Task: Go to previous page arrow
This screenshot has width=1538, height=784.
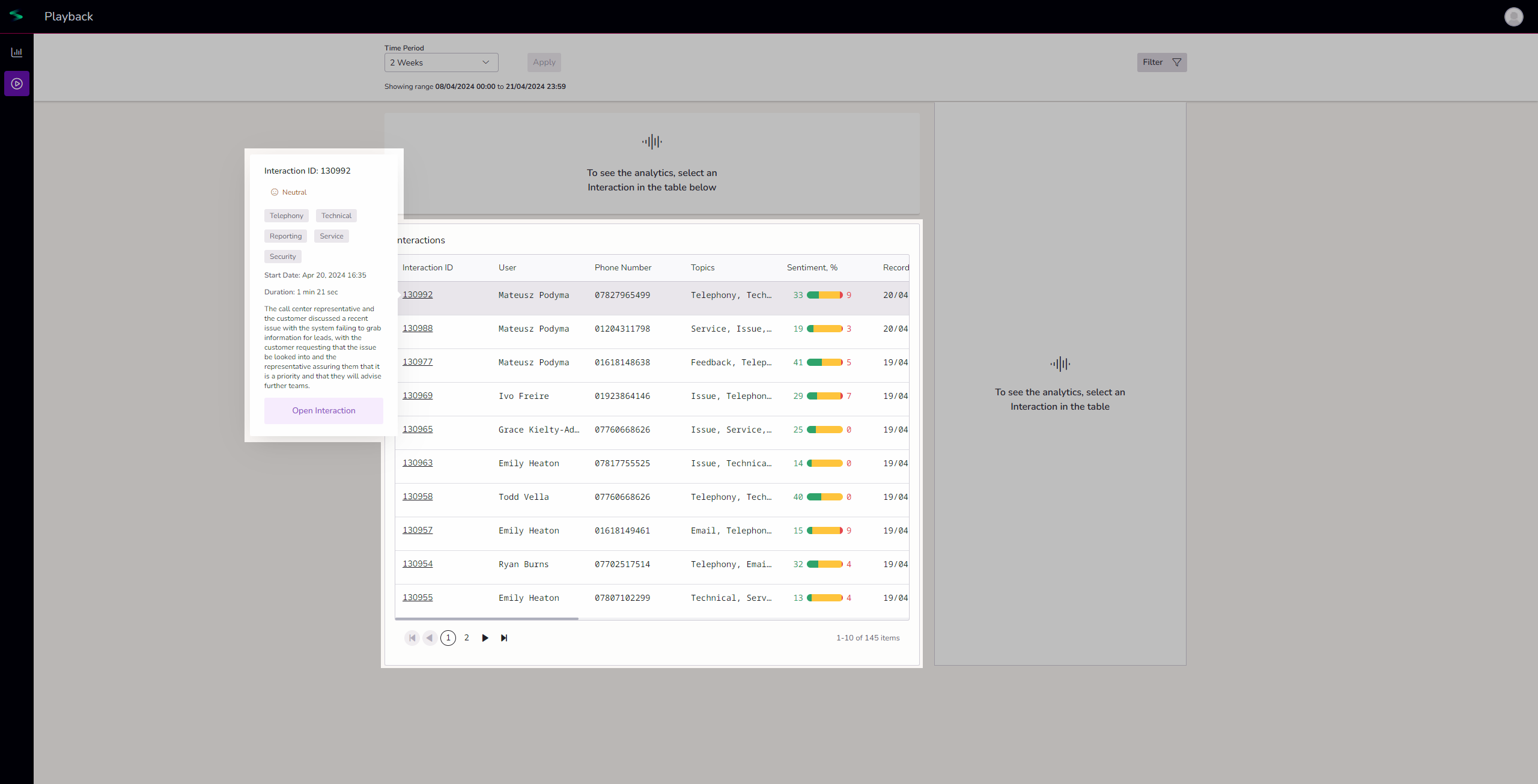Action: click(x=430, y=638)
